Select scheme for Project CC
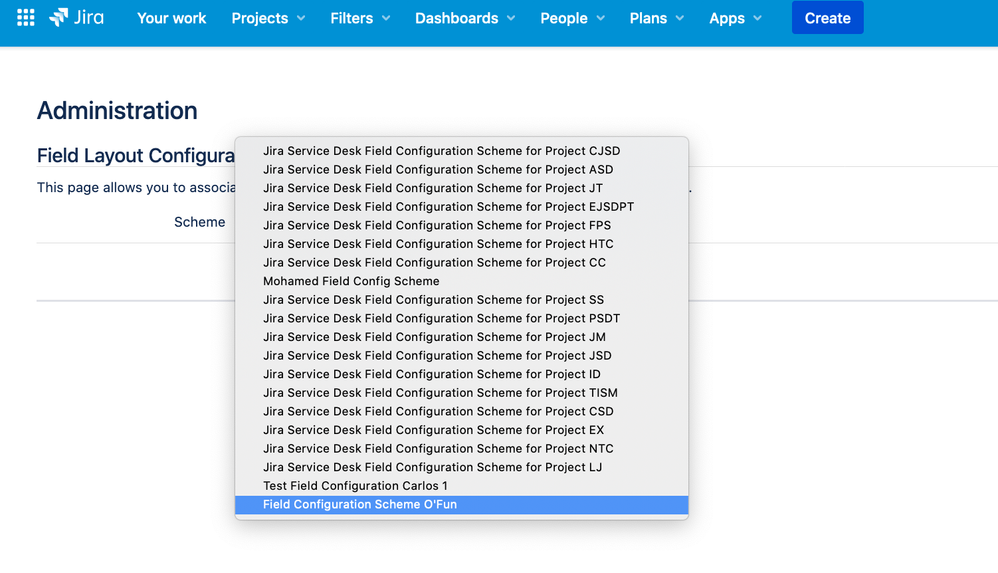The image size is (998, 573). 461,262
